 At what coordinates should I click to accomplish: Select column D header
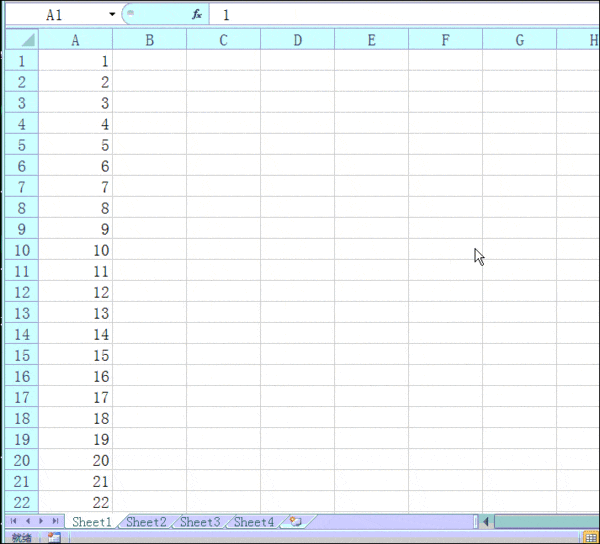(x=298, y=39)
